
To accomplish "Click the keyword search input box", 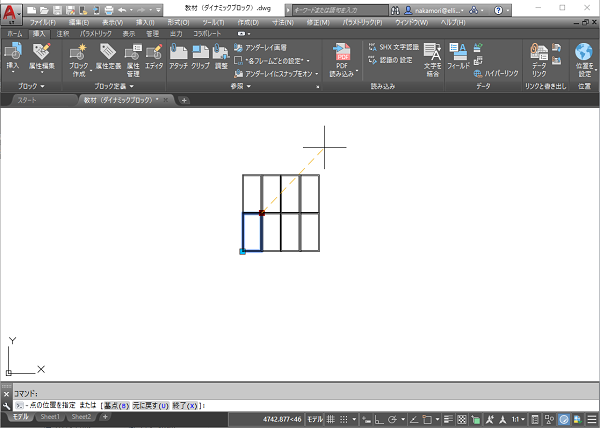I will coord(340,10).
